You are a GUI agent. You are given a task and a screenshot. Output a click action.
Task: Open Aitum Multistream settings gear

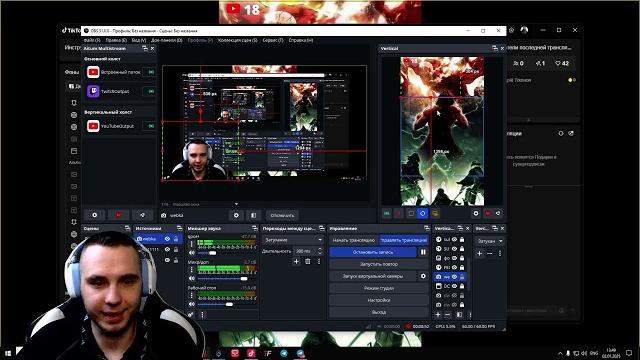(95, 215)
